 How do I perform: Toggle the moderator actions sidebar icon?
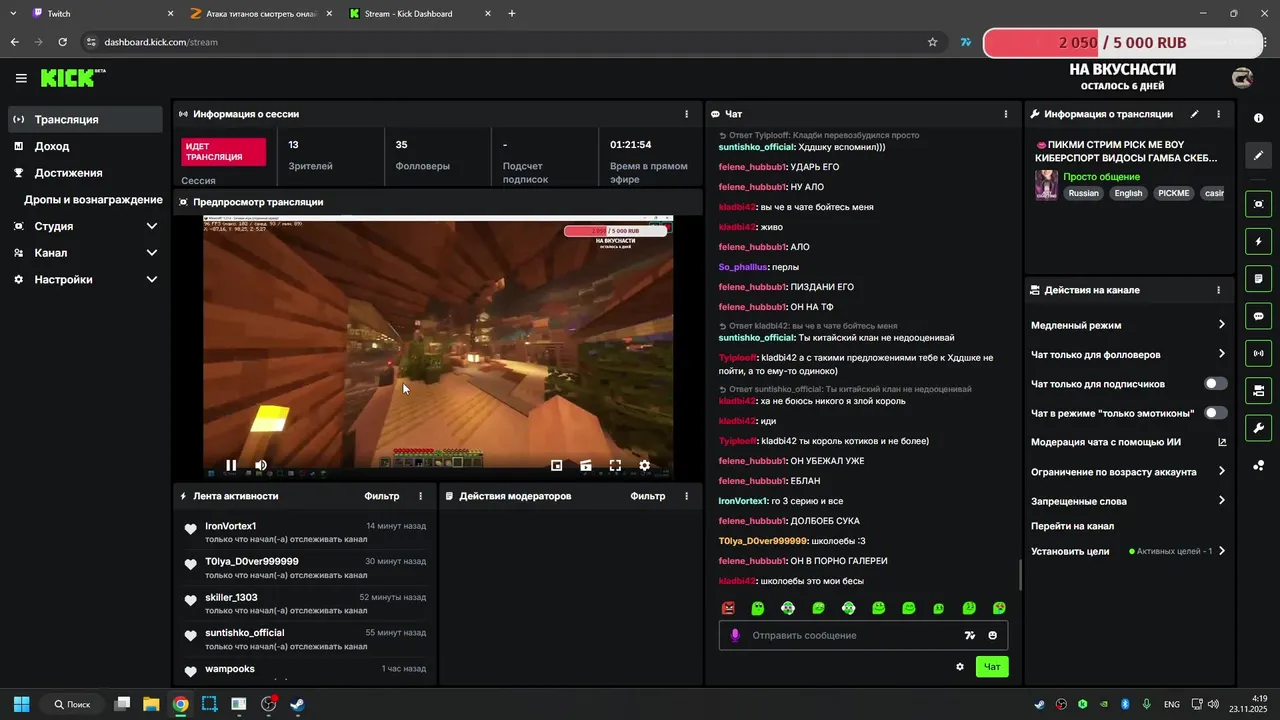tap(1258, 390)
